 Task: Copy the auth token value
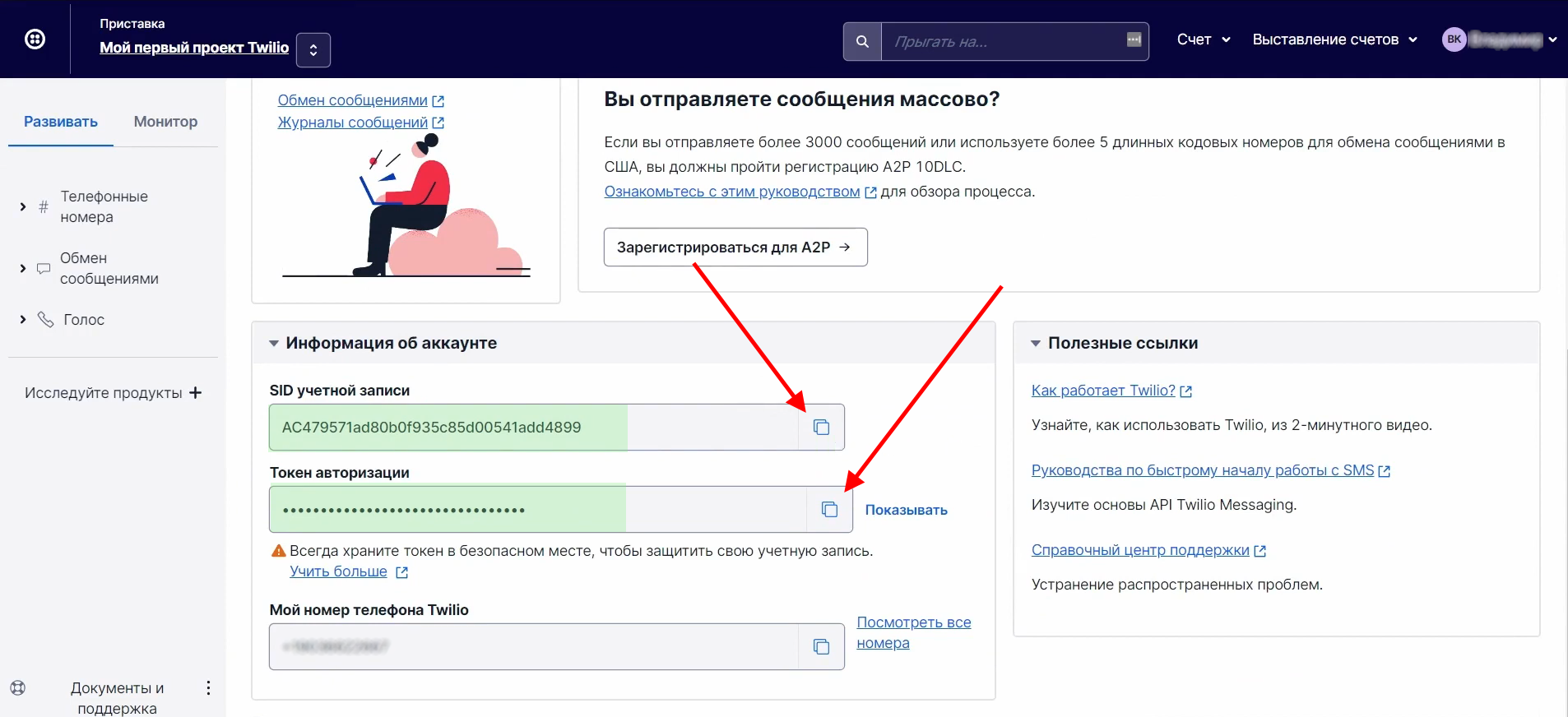(829, 510)
